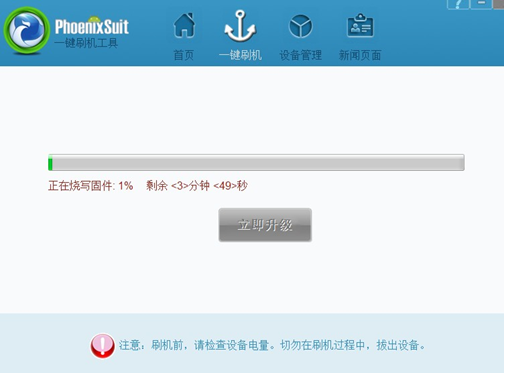505x374 pixels.
Task: Click the 正在烧写固件: 1% status text
Action: (x=91, y=186)
